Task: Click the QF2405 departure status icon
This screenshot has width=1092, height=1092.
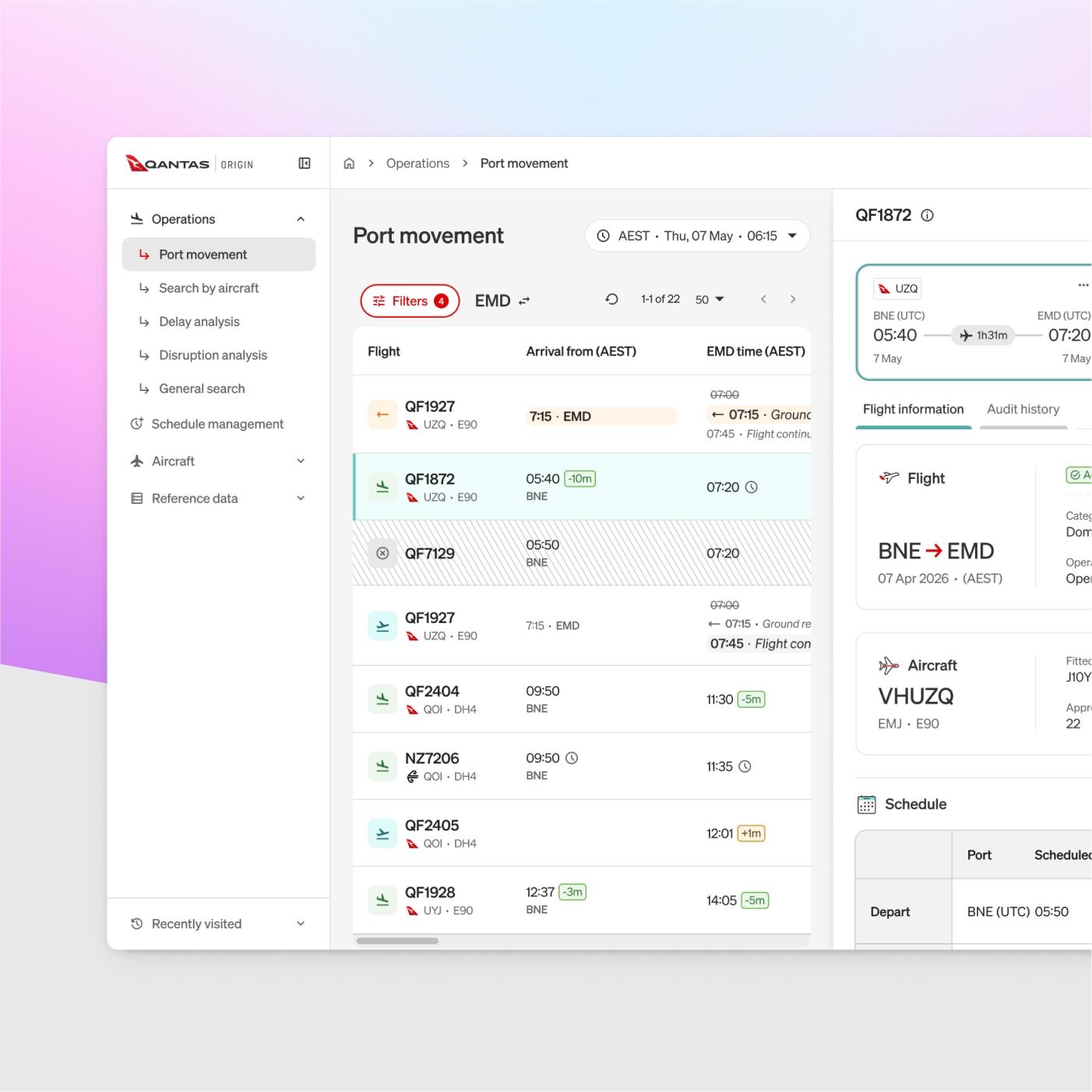Action: 382,833
